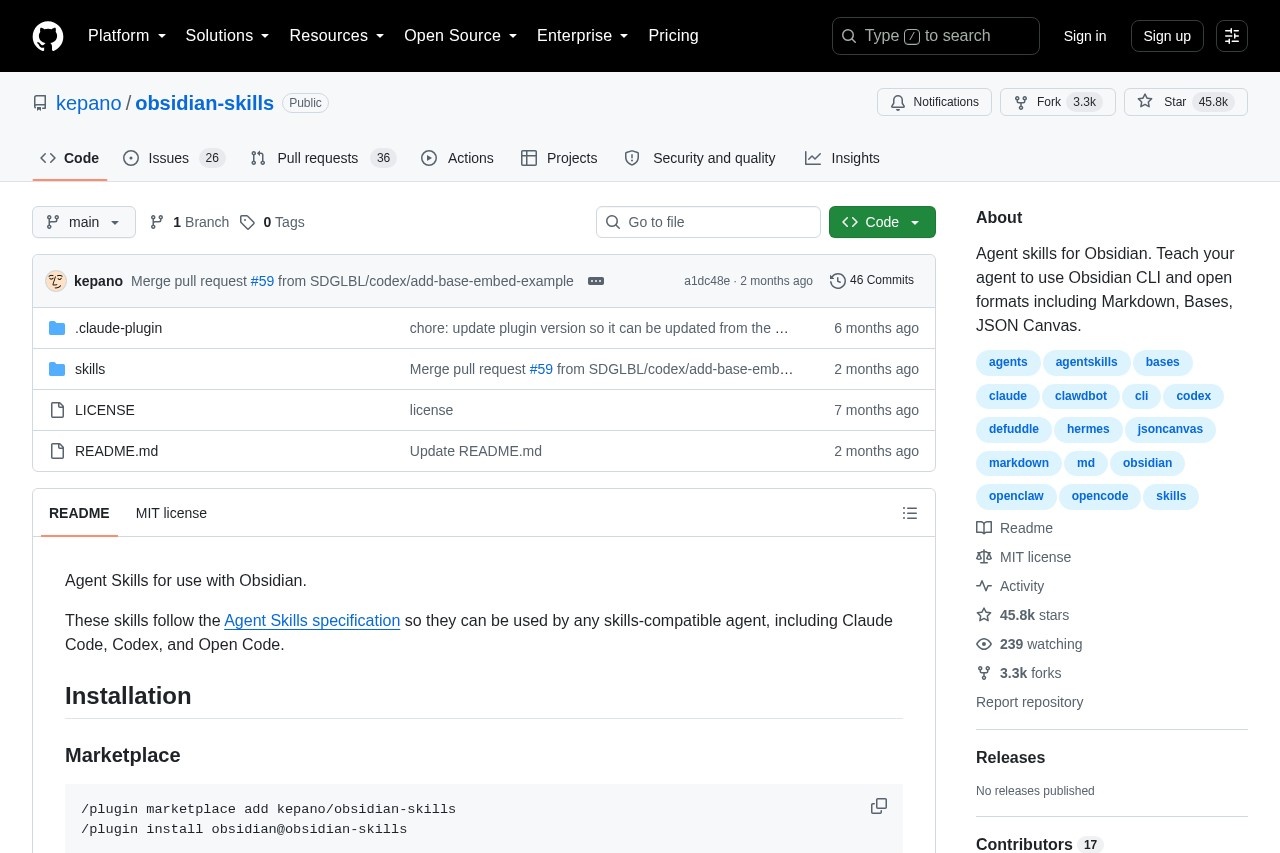
Task: View the 46 Commits history
Action: 872,281
